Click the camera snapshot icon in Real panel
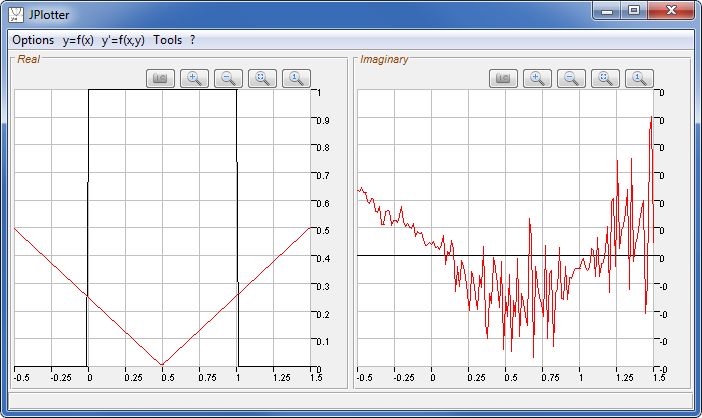Viewport: 702px width, 418px height. pyautogui.click(x=161, y=78)
